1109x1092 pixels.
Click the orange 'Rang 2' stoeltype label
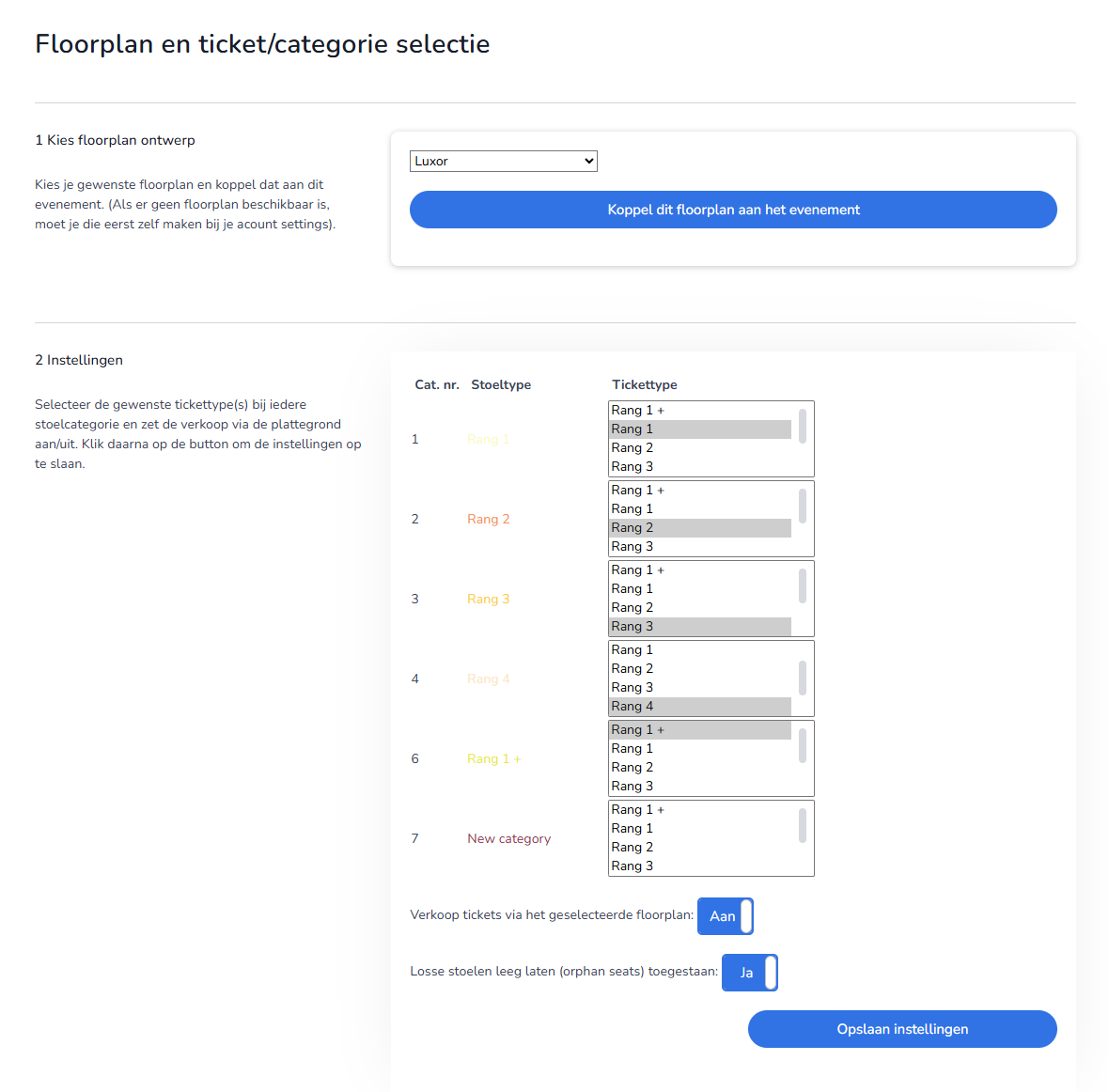pos(489,520)
